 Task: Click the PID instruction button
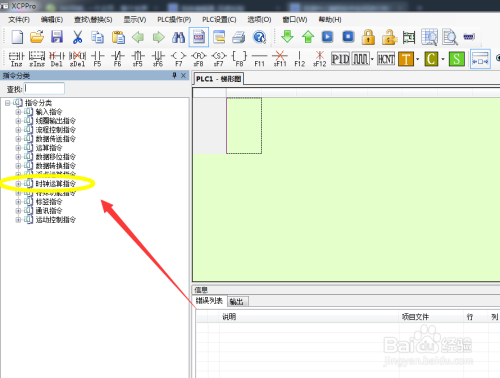point(340,59)
